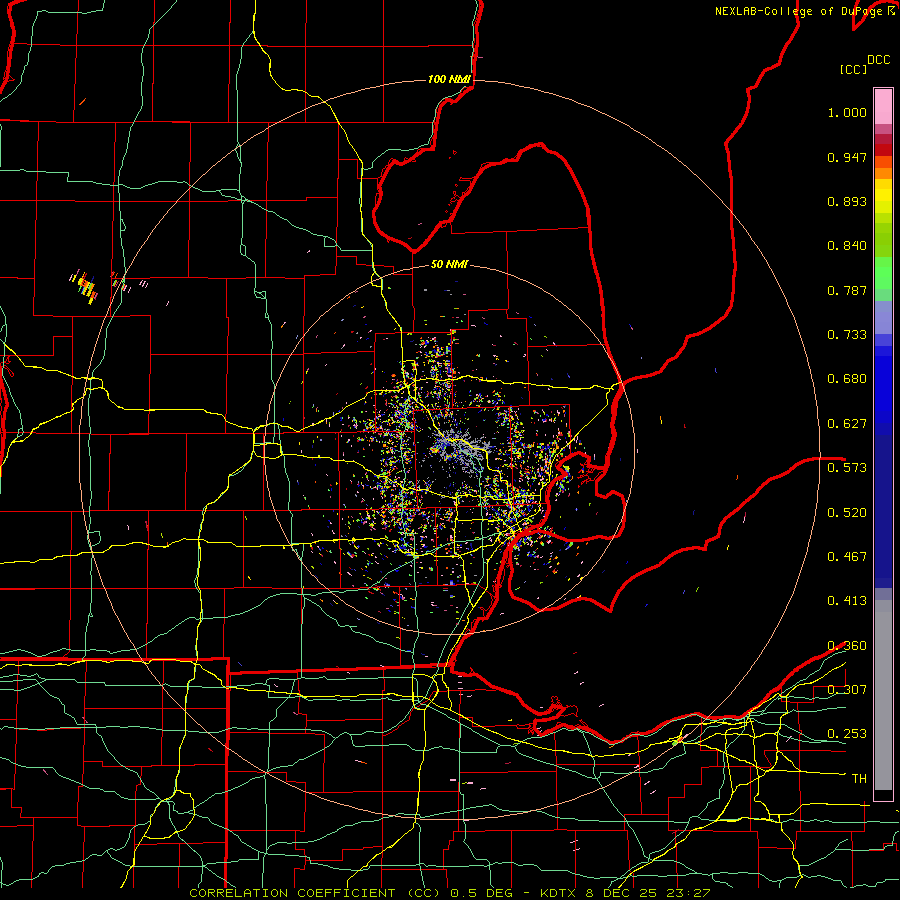The image size is (900, 900).
Task: Click the 0.253 legend value
Action: [x=847, y=734]
